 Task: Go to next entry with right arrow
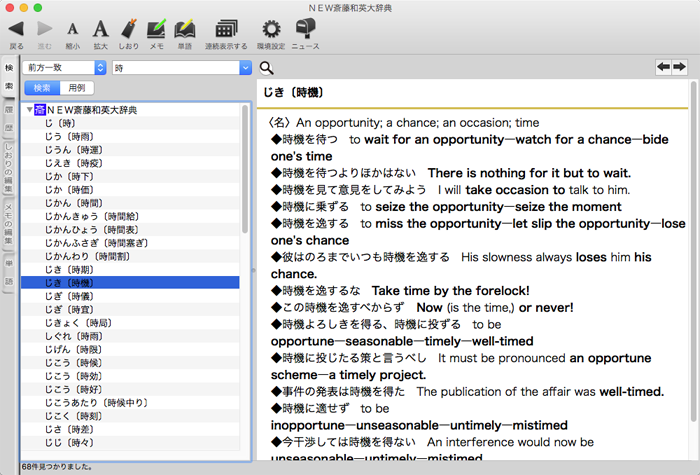(x=679, y=67)
